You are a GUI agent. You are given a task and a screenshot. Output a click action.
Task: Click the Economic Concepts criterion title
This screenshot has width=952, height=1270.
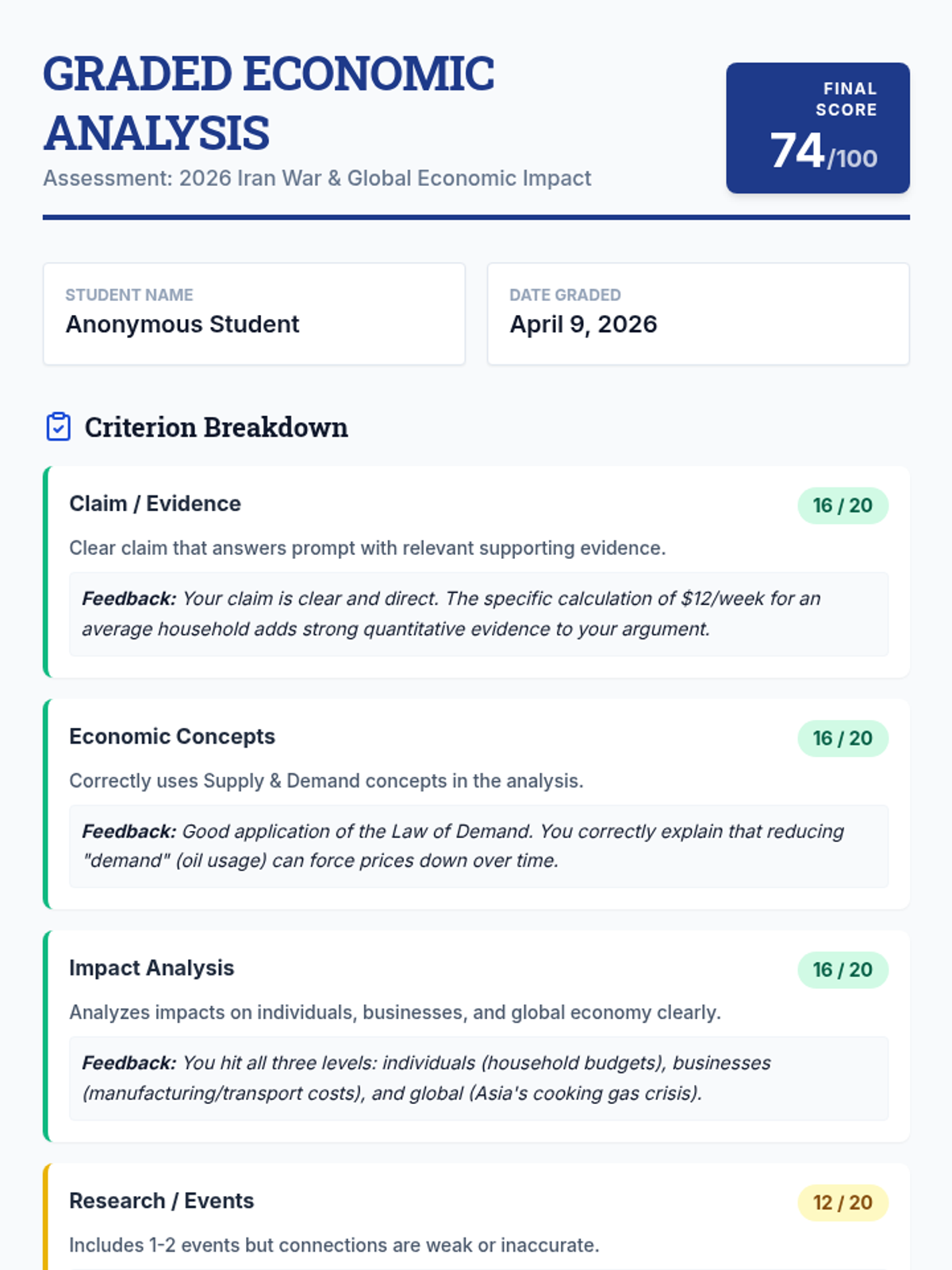click(172, 737)
